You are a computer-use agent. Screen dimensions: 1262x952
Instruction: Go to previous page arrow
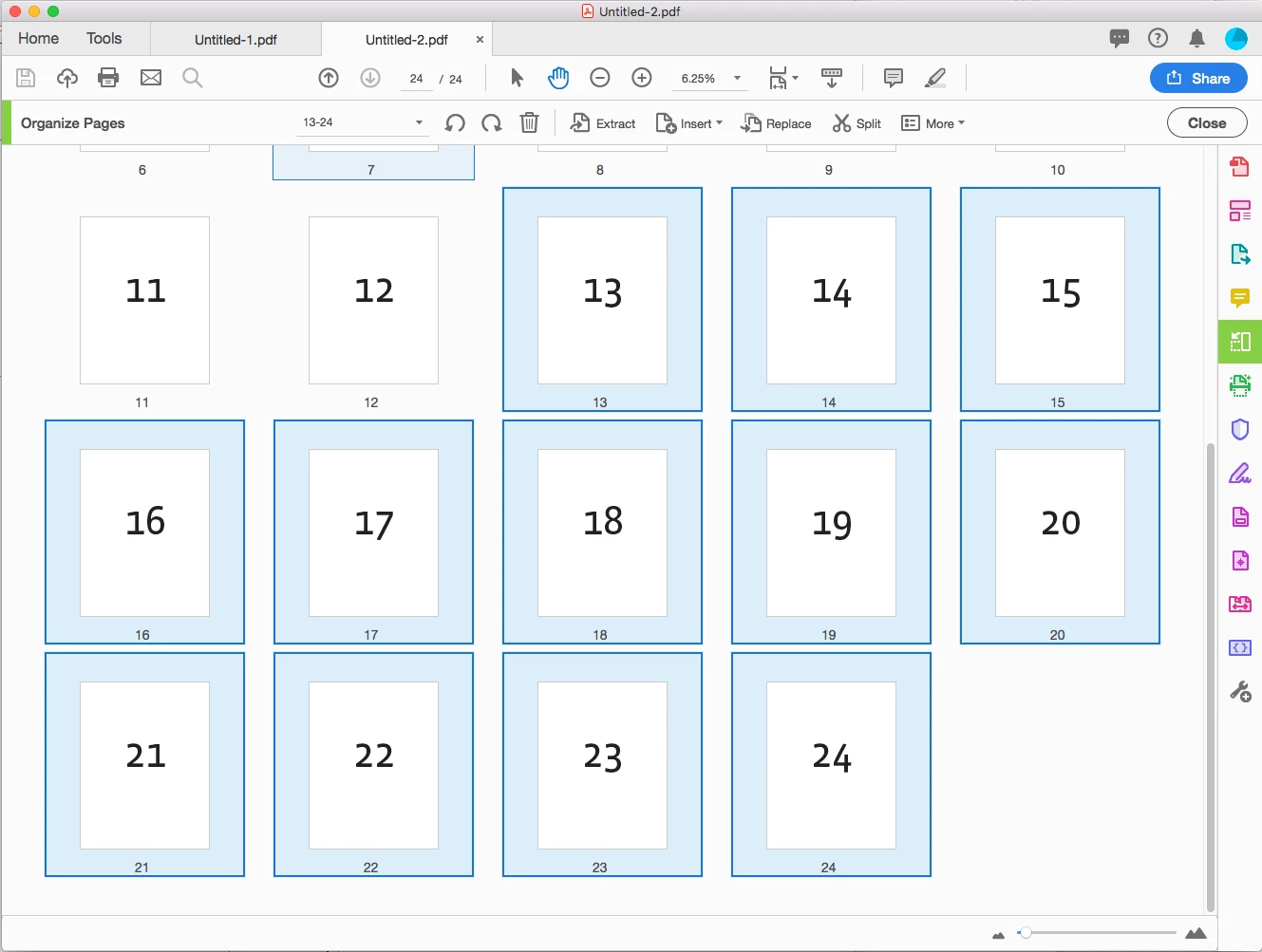click(x=329, y=78)
